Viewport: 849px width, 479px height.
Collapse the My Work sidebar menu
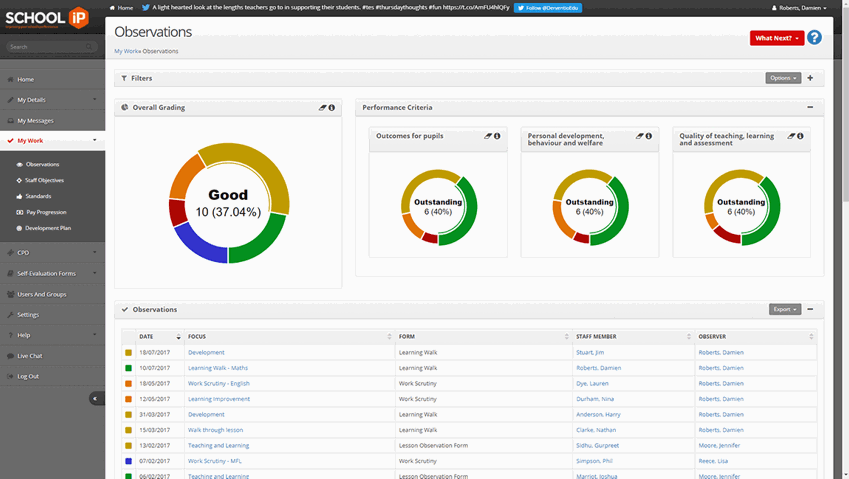tap(53, 141)
